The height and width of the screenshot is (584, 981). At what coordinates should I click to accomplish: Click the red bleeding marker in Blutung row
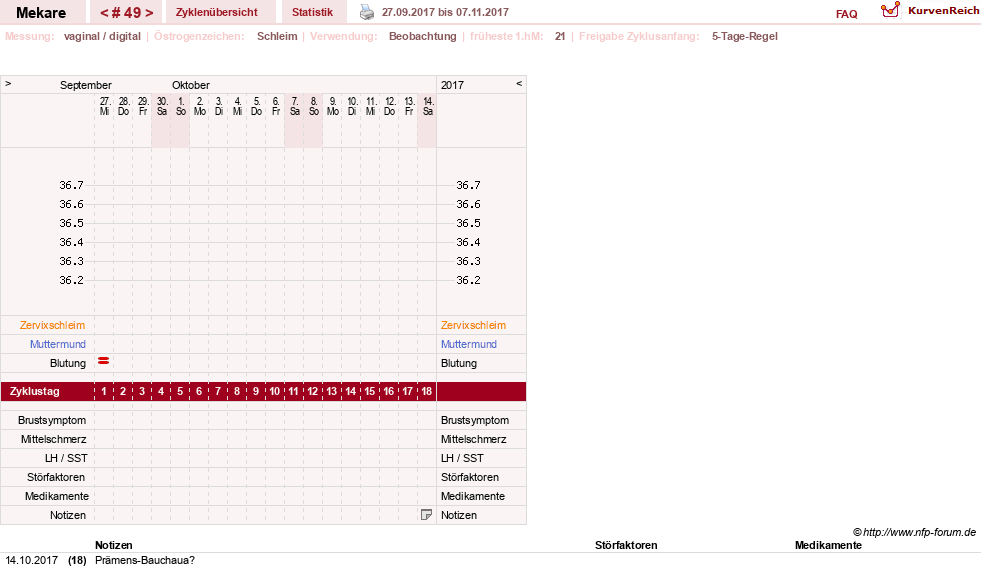(104, 361)
